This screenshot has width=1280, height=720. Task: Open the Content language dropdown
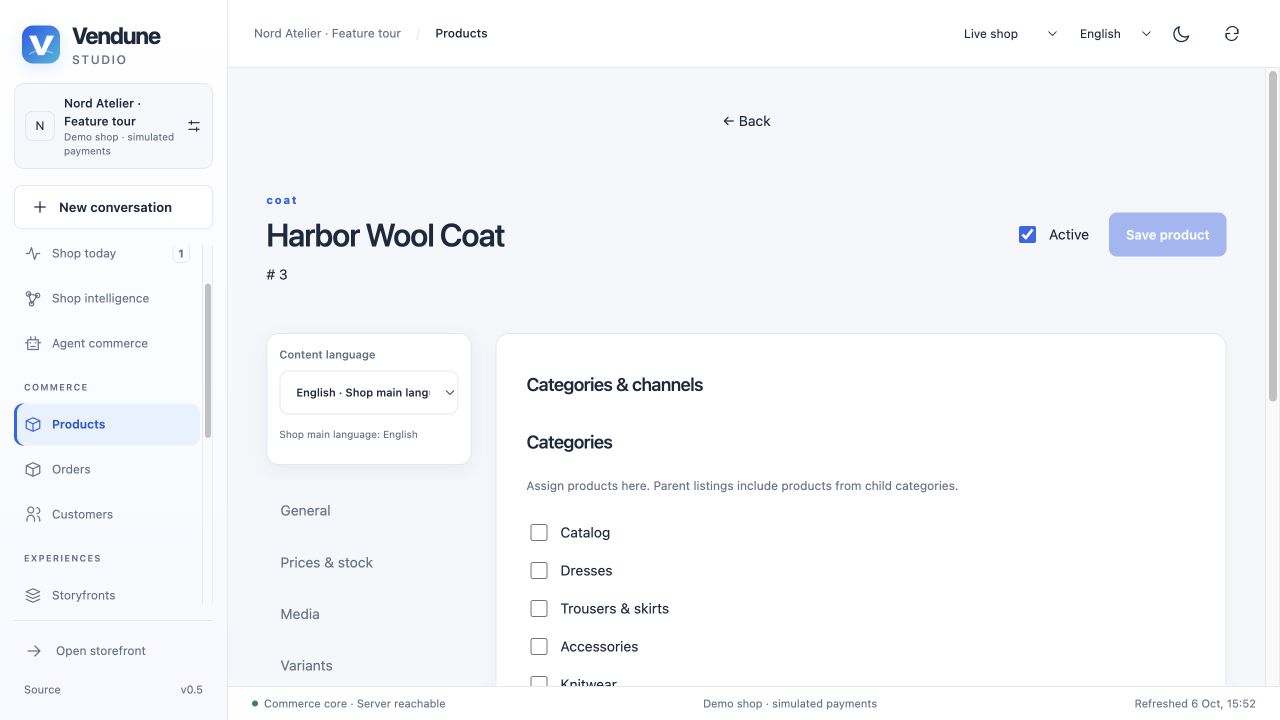pos(369,393)
